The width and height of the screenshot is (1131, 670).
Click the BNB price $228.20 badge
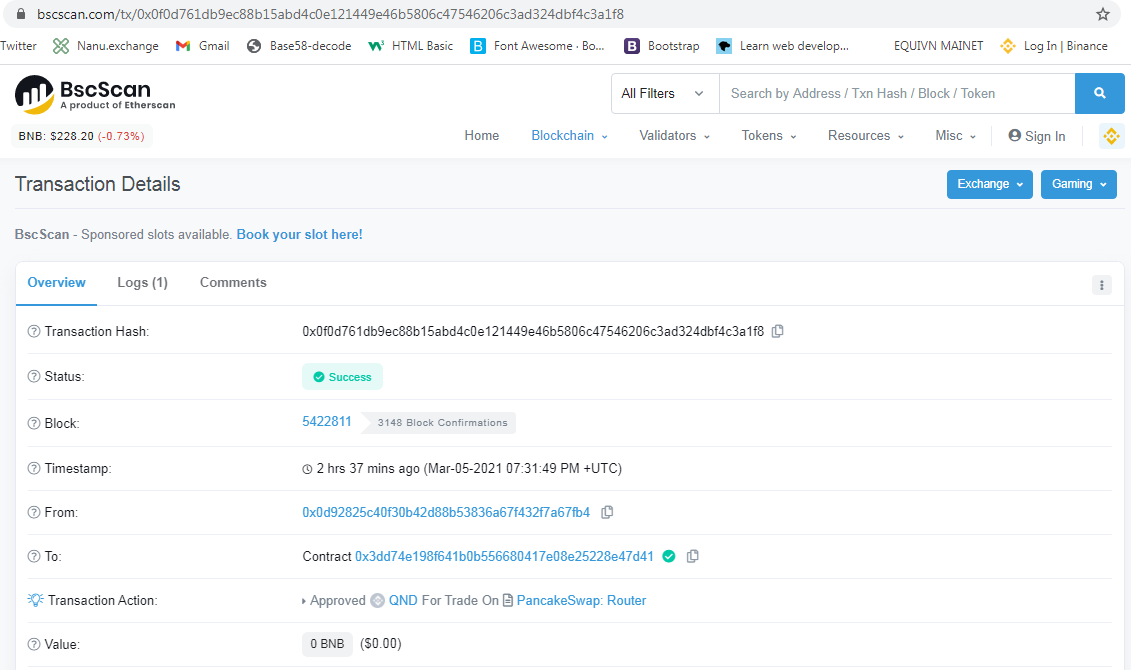tap(82, 136)
